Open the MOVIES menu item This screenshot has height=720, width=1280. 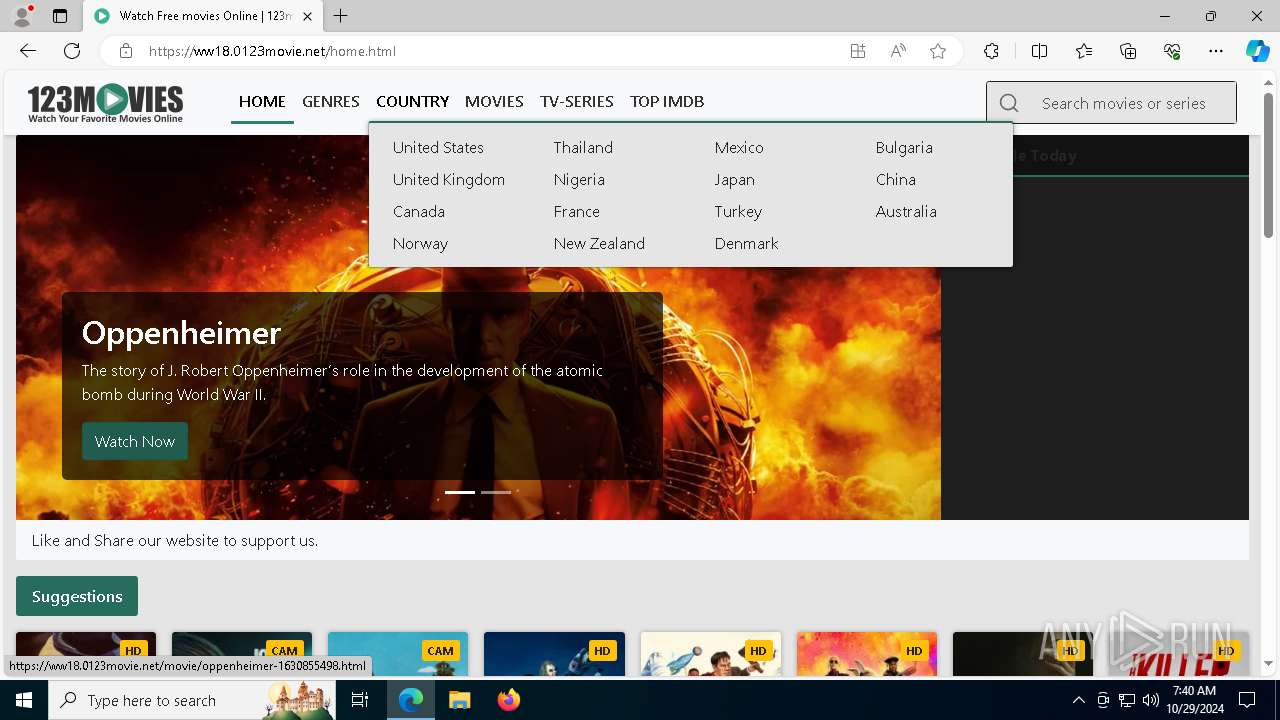point(494,101)
